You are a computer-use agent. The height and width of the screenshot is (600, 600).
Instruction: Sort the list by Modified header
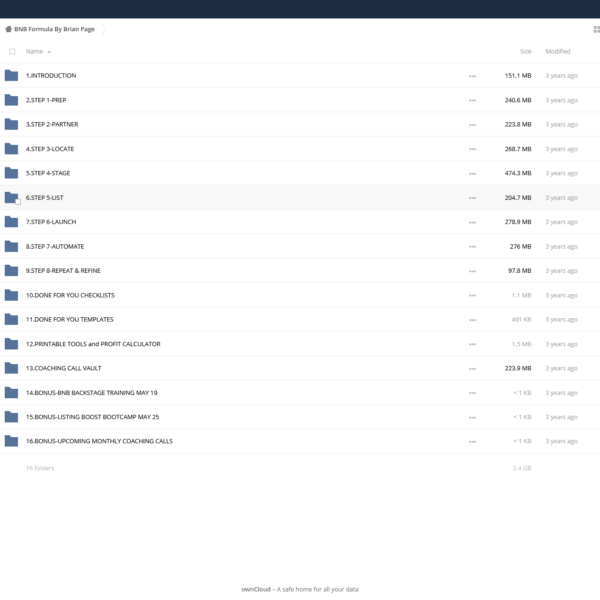(558, 51)
